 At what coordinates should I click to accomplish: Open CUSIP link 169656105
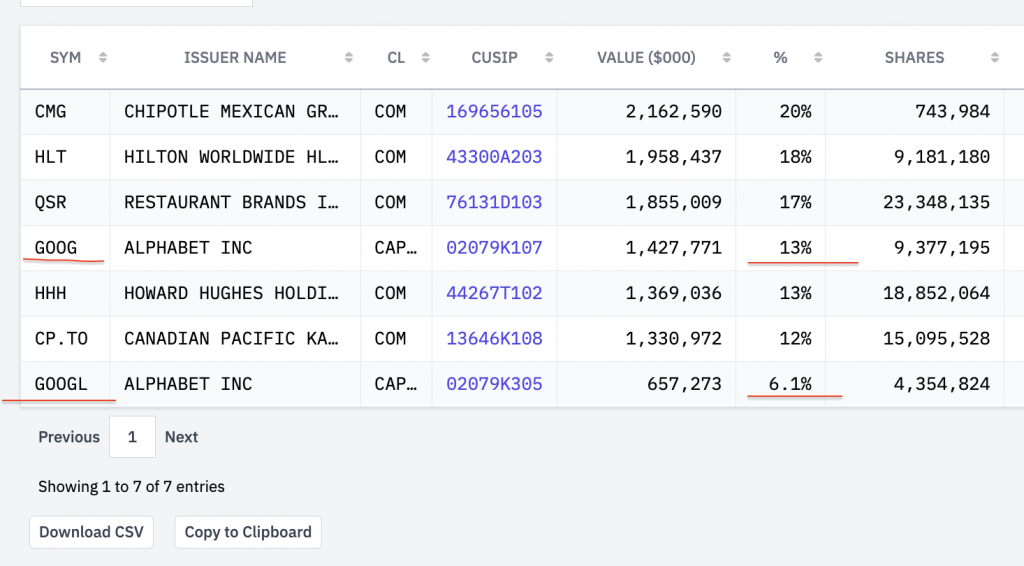(x=494, y=112)
